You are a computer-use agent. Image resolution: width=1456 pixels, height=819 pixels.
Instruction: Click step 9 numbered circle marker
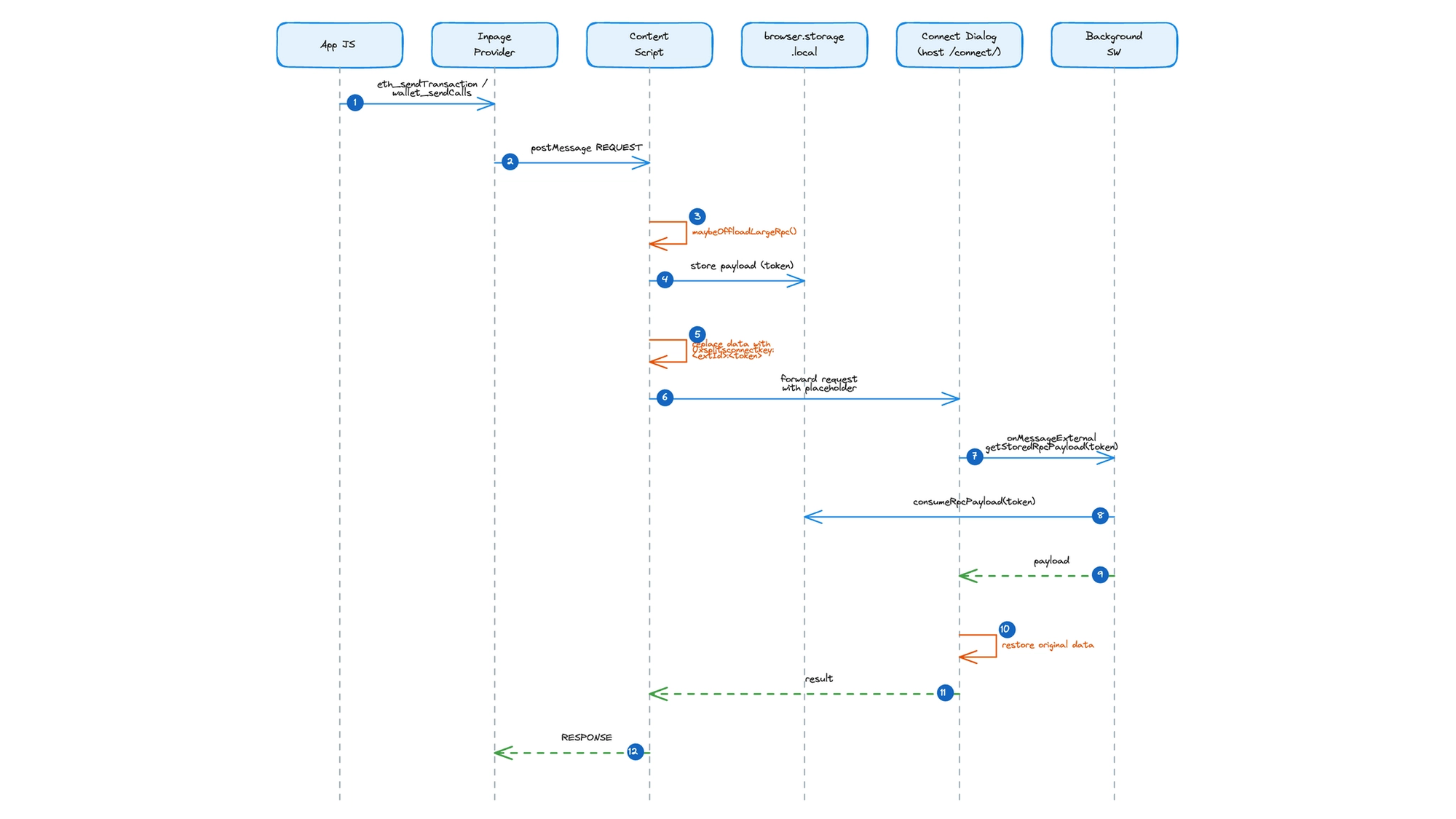pos(1100,574)
